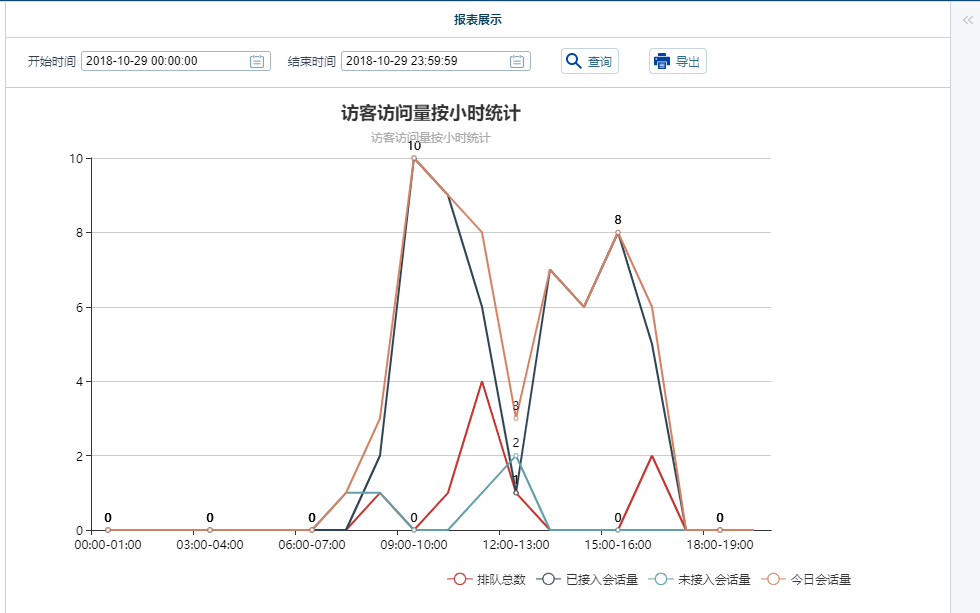The width and height of the screenshot is (980, 613).
Task: Click the chart title 访客访问量按小时统计
Action: coord(430,113)
